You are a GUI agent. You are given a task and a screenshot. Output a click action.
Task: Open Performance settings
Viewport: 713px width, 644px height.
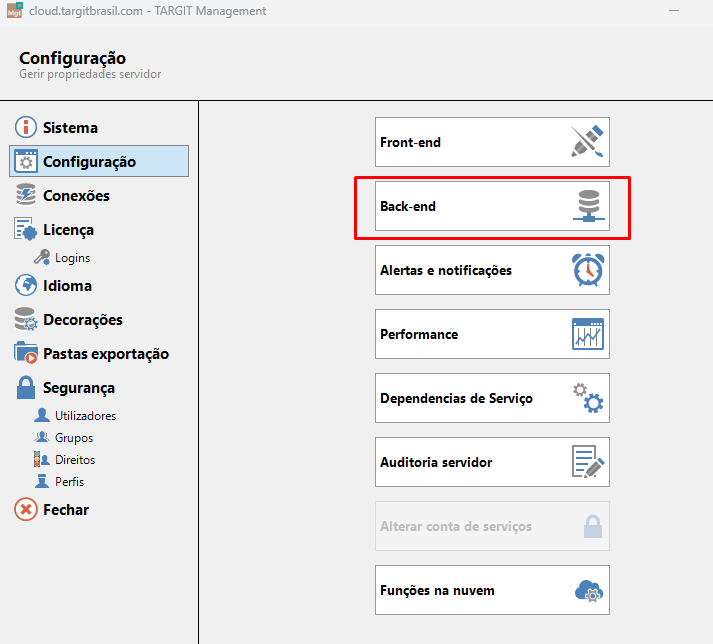[x=492, y=334]
